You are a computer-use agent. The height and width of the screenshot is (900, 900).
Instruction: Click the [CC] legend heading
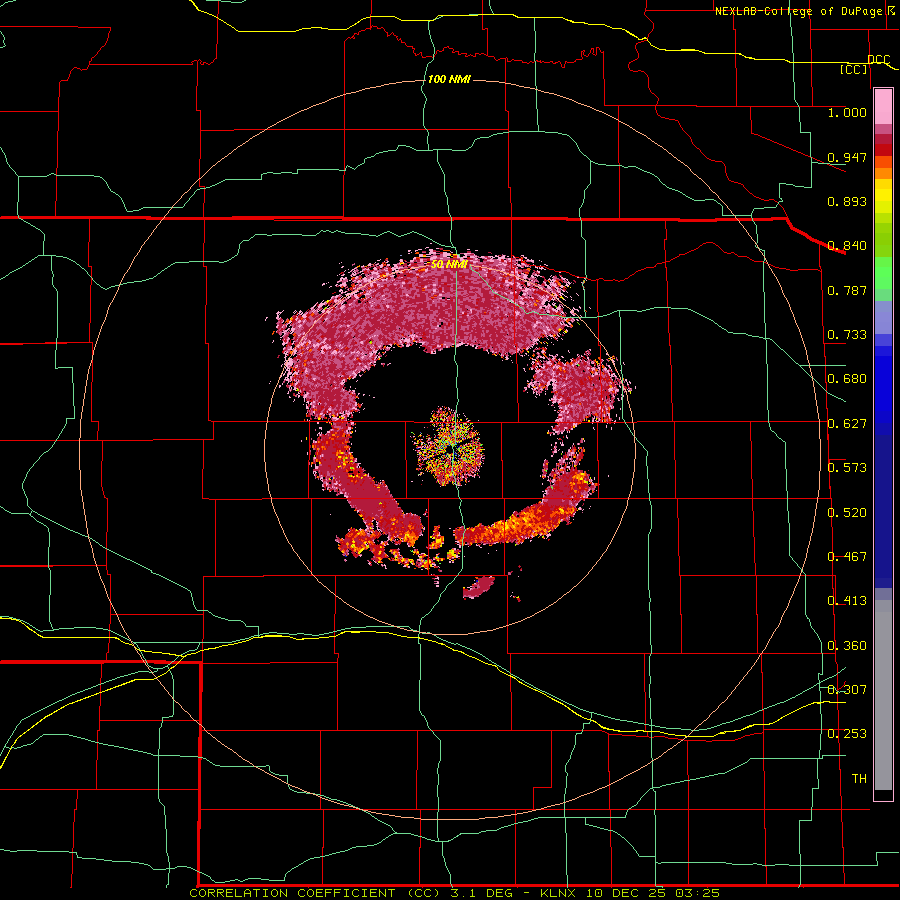point(854,69)
